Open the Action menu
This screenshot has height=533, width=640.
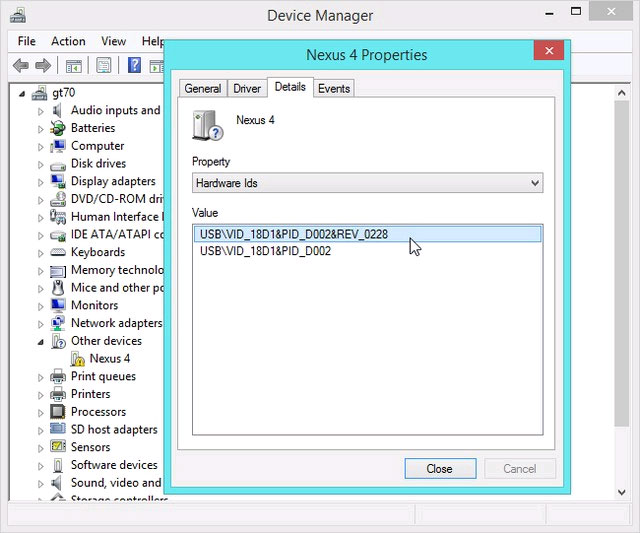(x=68, y=41)
